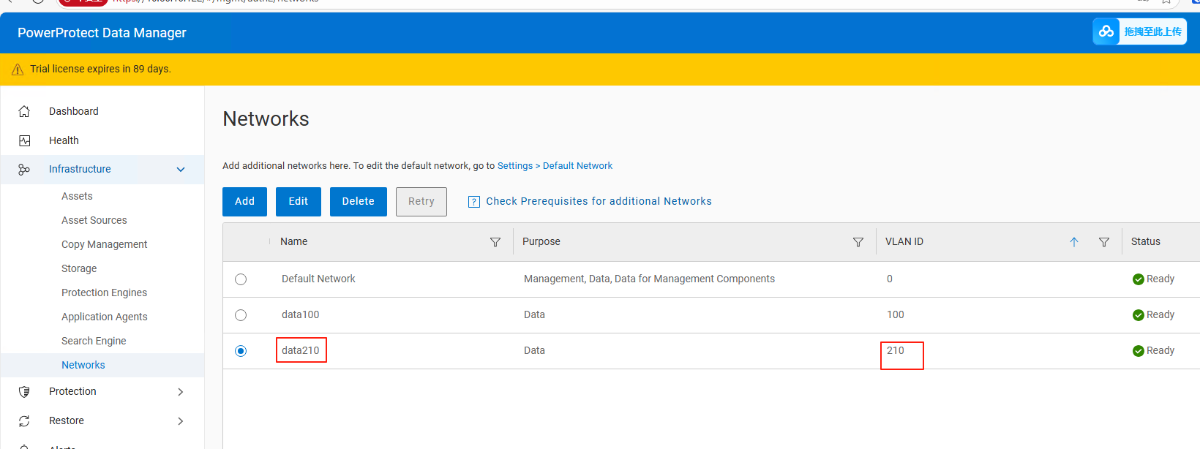Click the upload button with Chinese label
The image size is (1200, 449).
point(1140,32)
